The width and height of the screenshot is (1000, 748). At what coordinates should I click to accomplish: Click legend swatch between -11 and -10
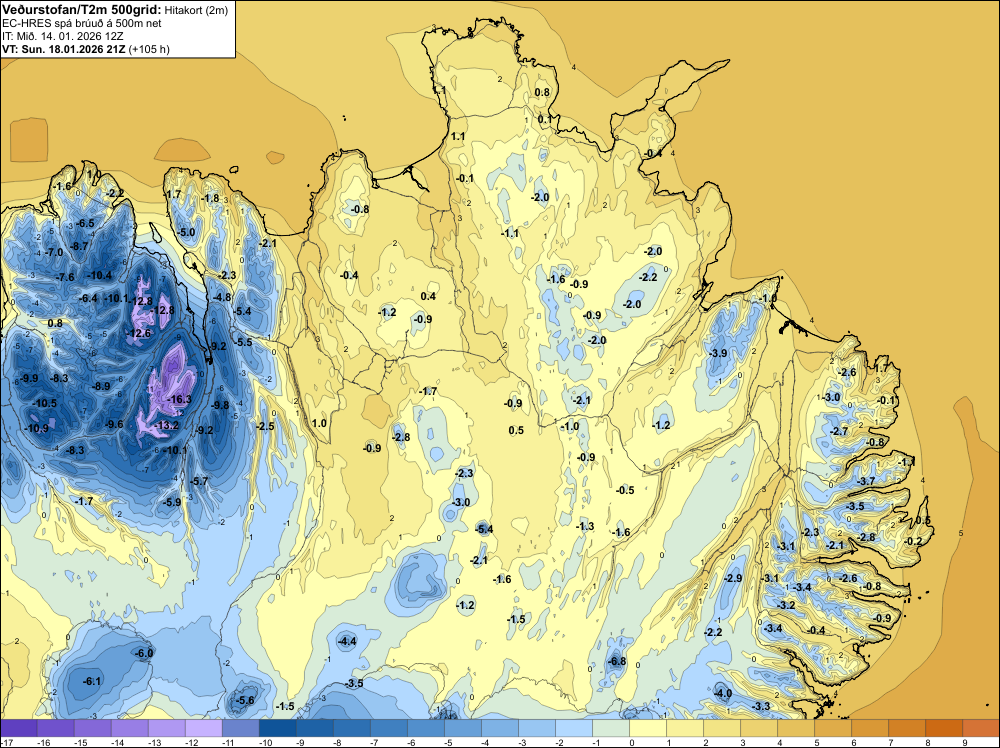(240, 728)
